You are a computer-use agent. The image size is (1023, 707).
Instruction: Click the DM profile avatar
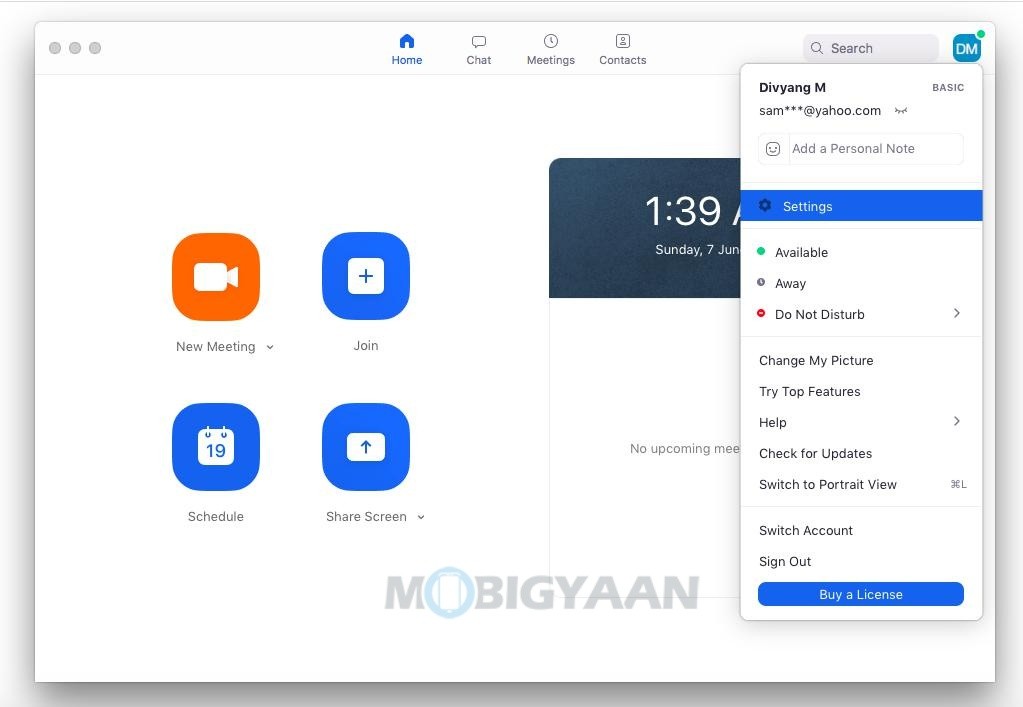[x=966, y=48]
